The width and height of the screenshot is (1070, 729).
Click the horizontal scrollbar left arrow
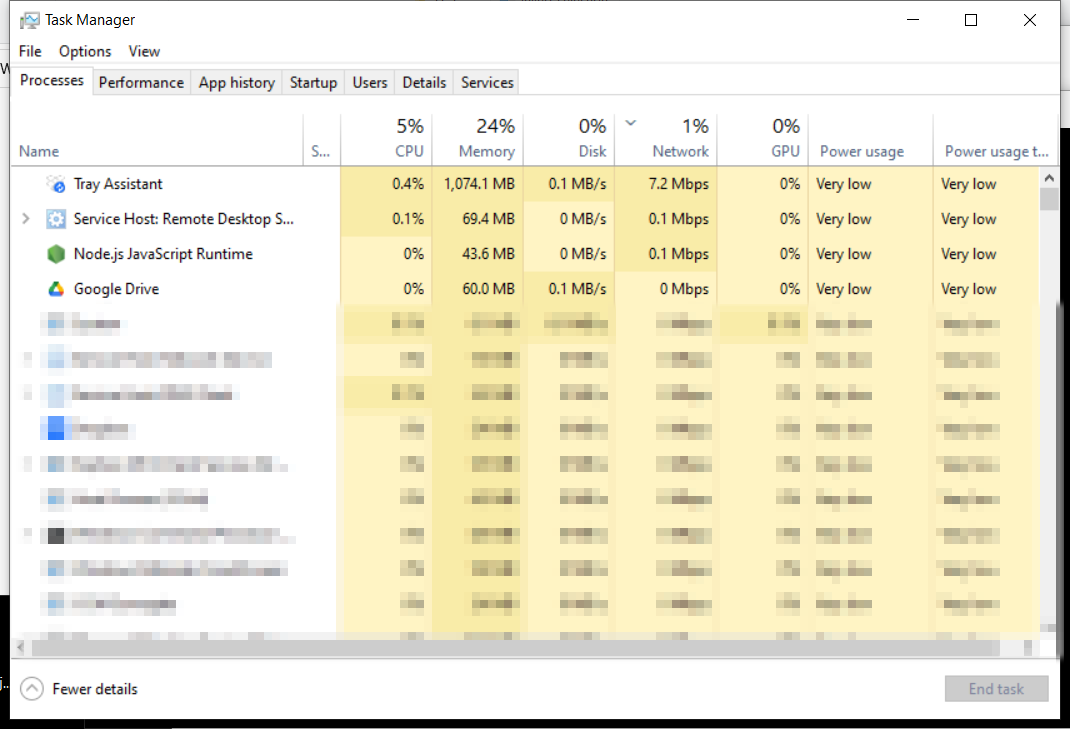point(20,646)
